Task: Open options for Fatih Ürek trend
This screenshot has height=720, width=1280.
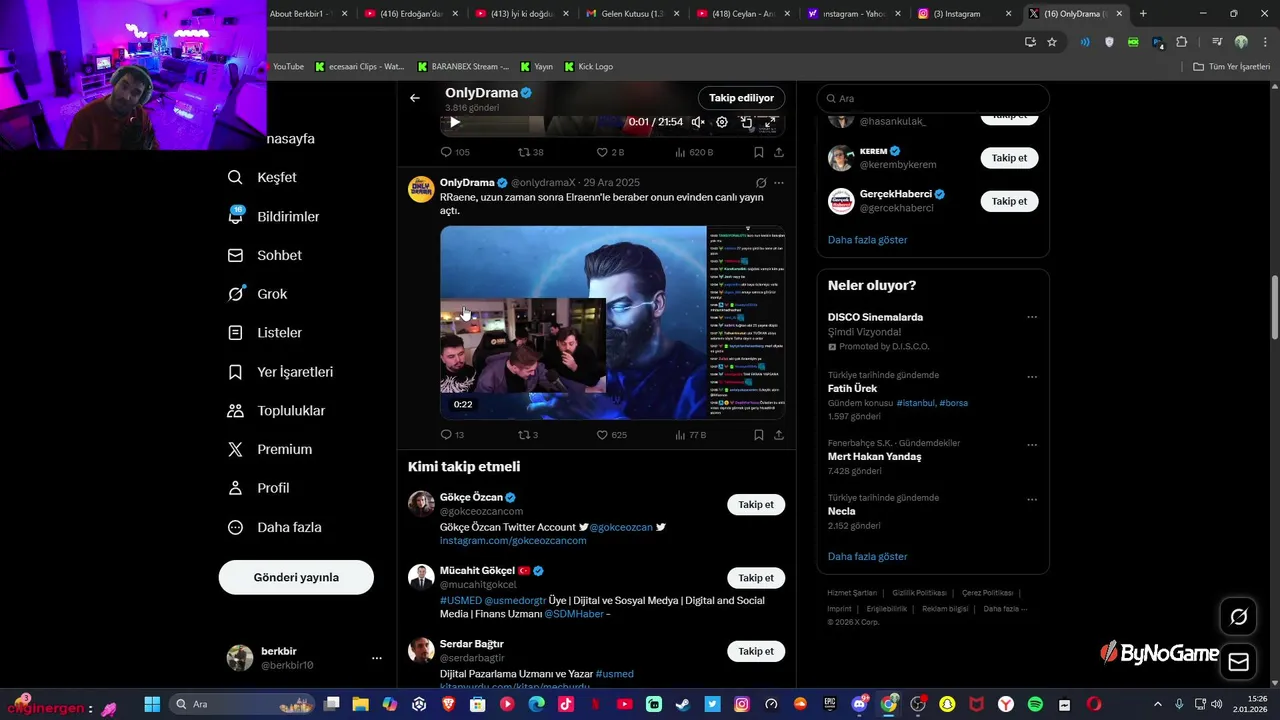Action: pos(1032,377)
